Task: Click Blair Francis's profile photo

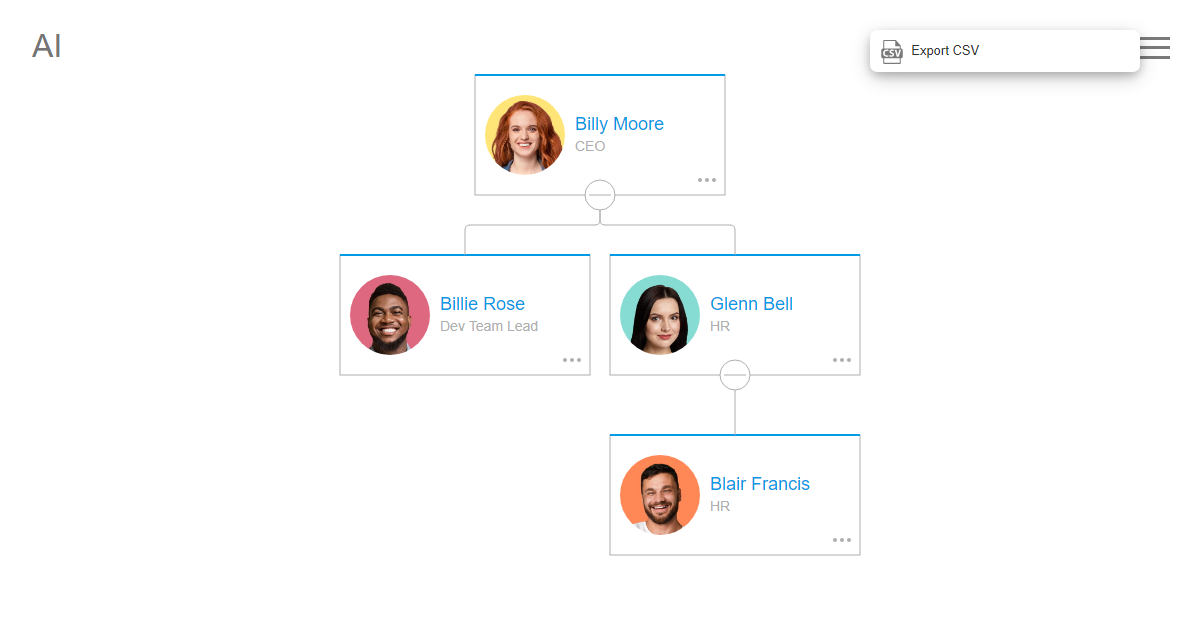Action: tap(660, 494)
